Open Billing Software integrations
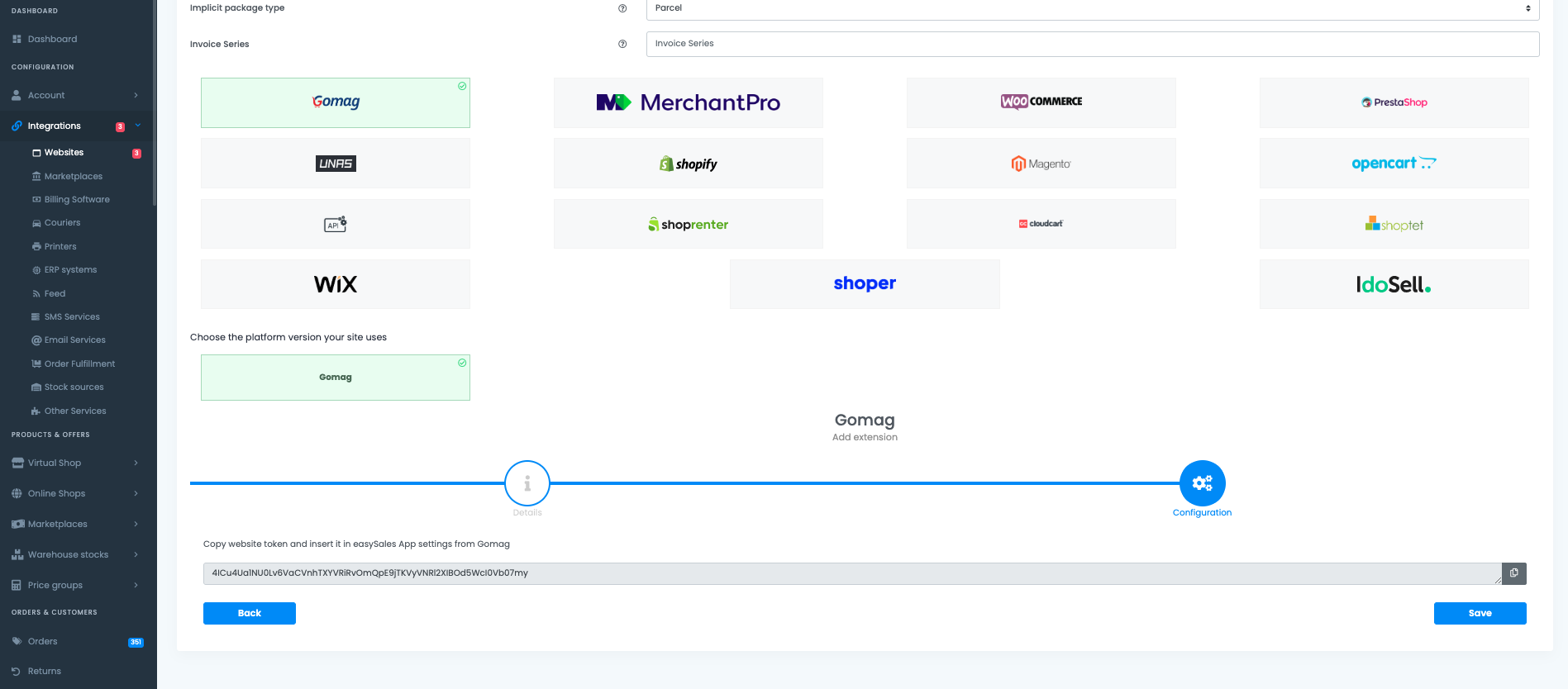The image size is (1568, 689). (x=77, y=199)
